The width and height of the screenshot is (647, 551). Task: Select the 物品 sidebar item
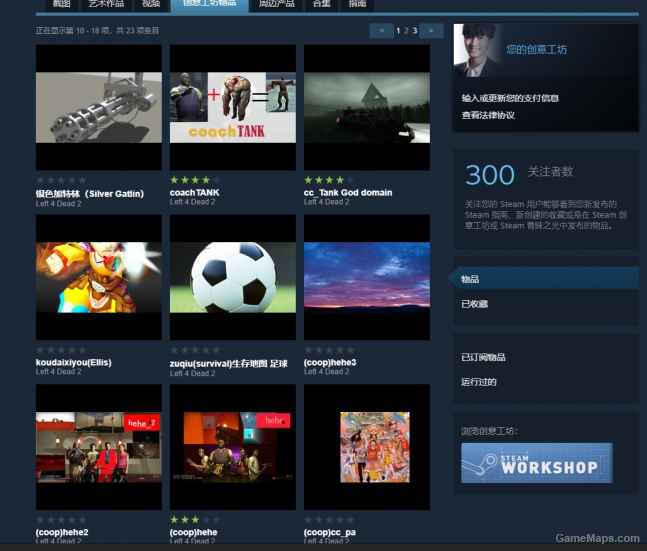click(544, 279)
